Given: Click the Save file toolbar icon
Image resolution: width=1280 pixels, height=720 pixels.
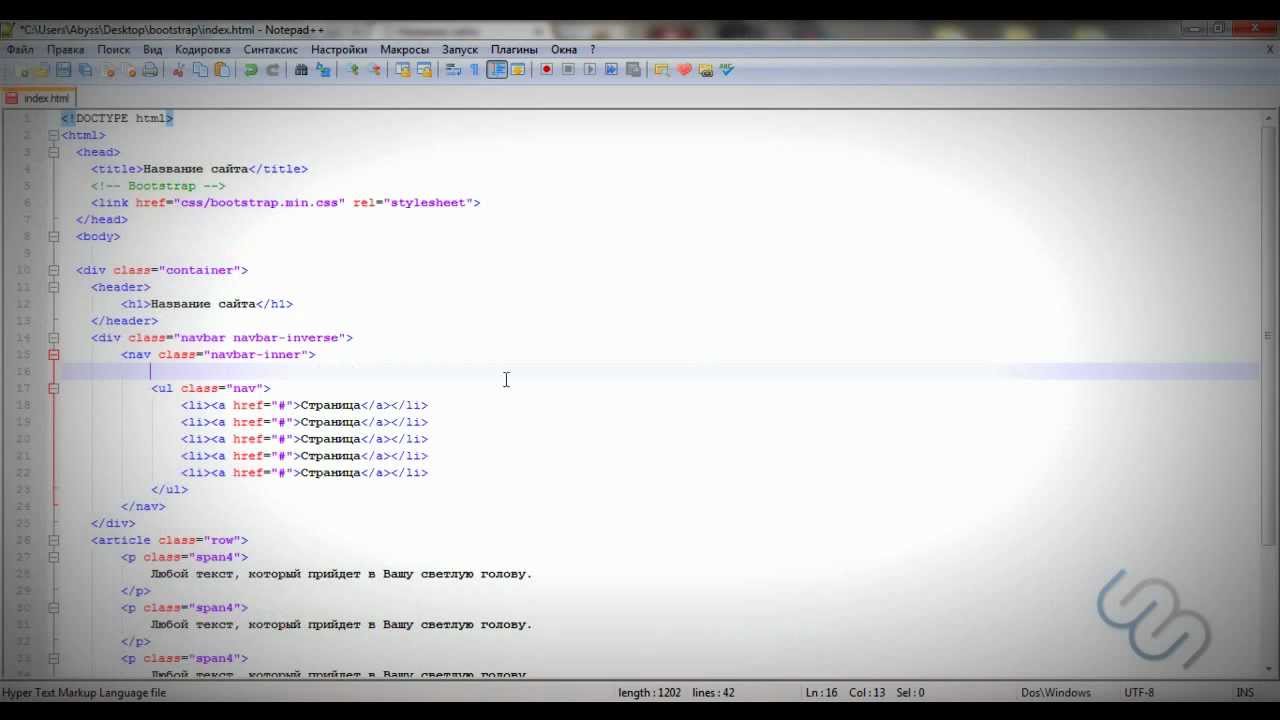Looking at the screenshot, I should pyautogui.click(x=64, y=70).
